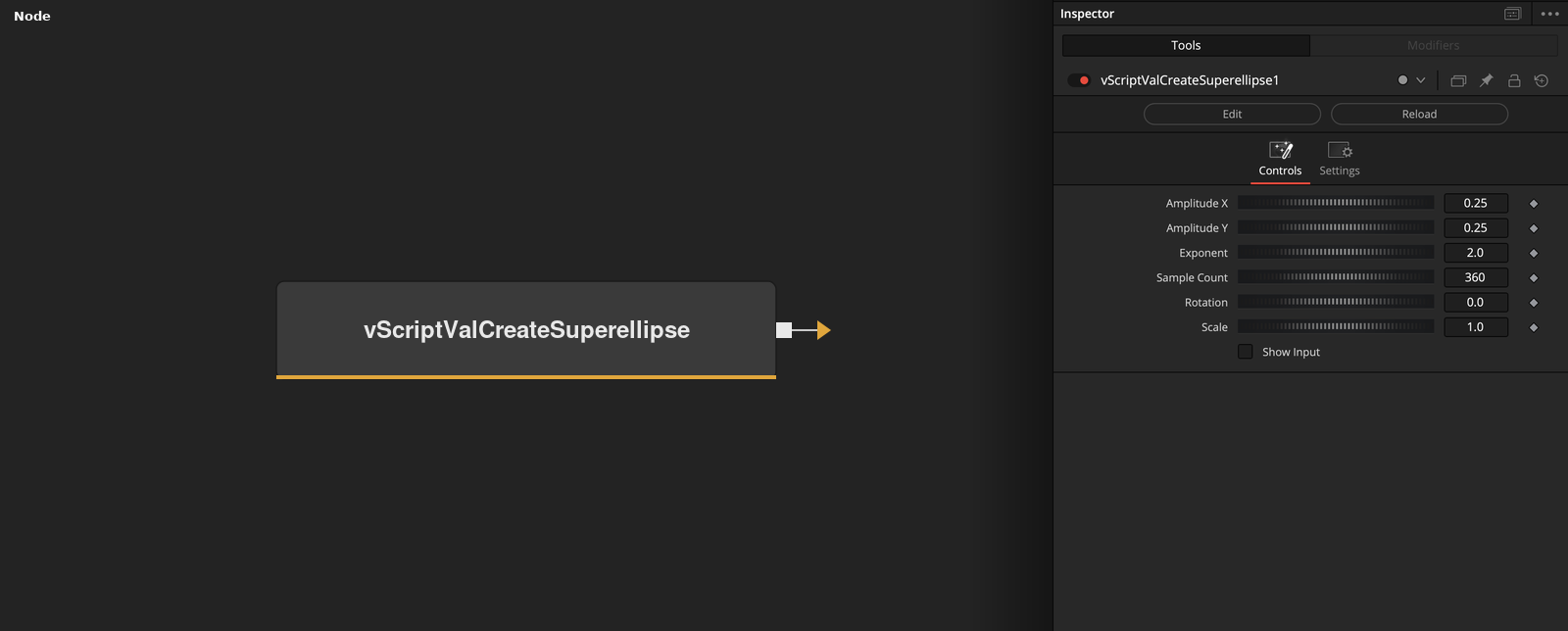This screenshot has width=1568, height=631.
Task: Click the Edit button
Action: (1232, 114)
